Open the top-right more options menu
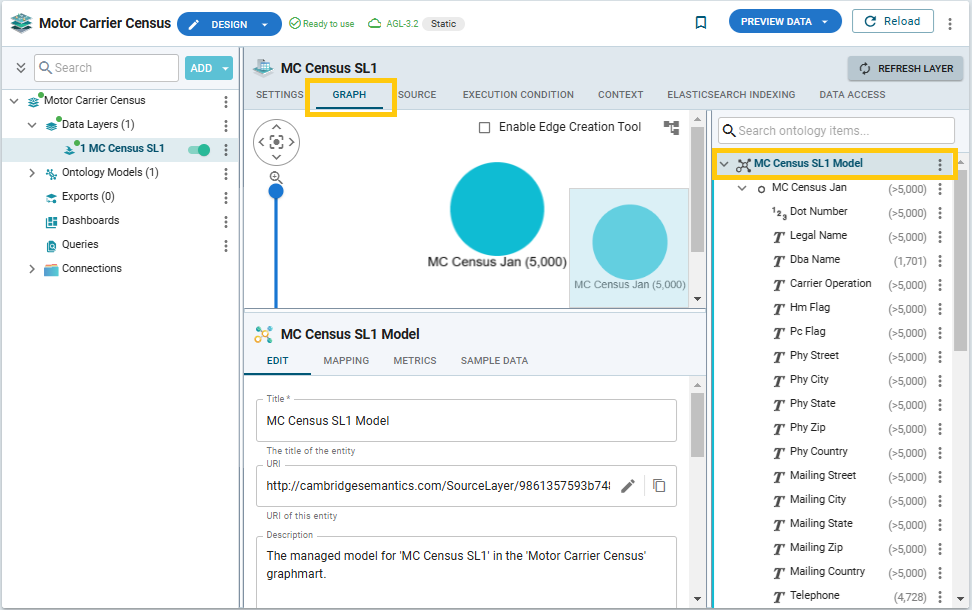The image size is (972, 610). pyautogui.click(x=948, y=22)
